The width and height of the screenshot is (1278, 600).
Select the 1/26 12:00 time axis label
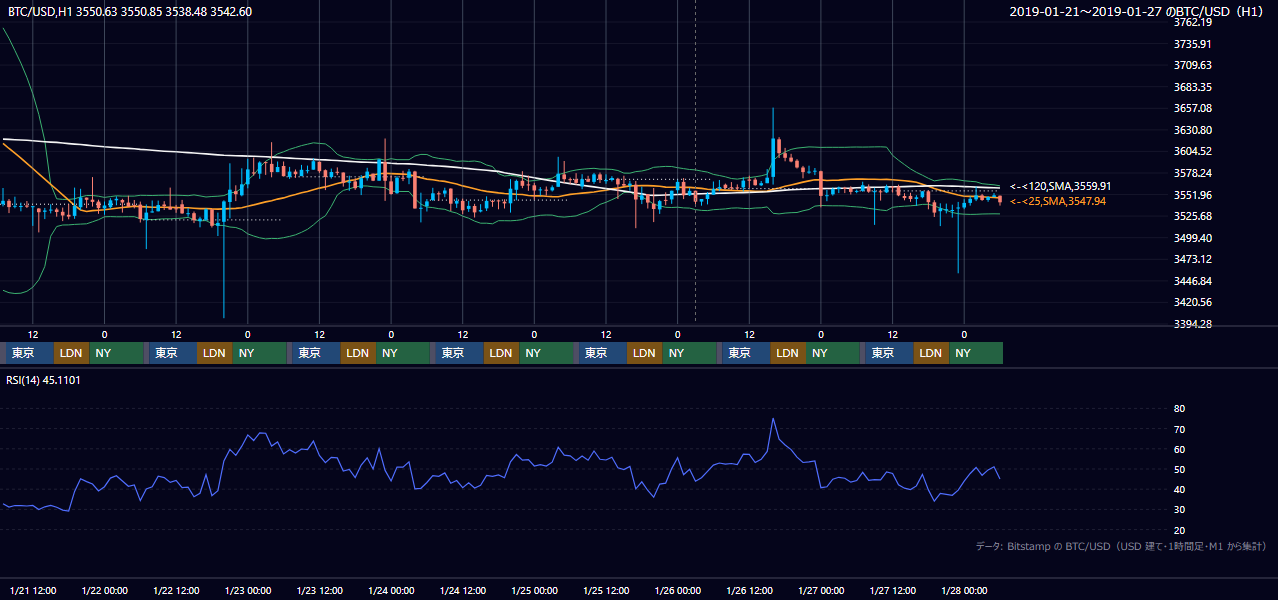[750, 590]
